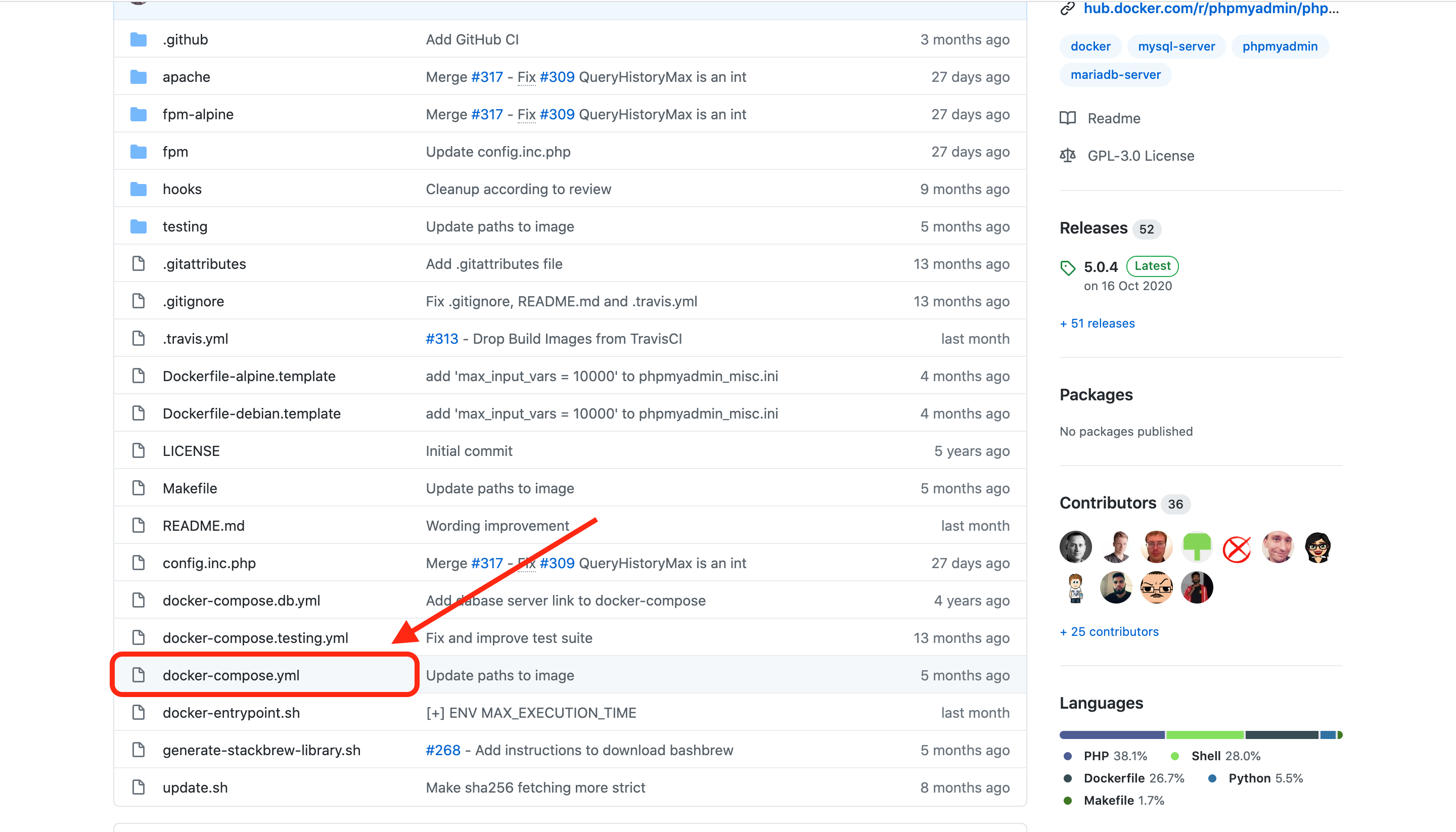The image size is (1456, 832).
Task: Open the Releases section heading
Action: click(1093, 228)
